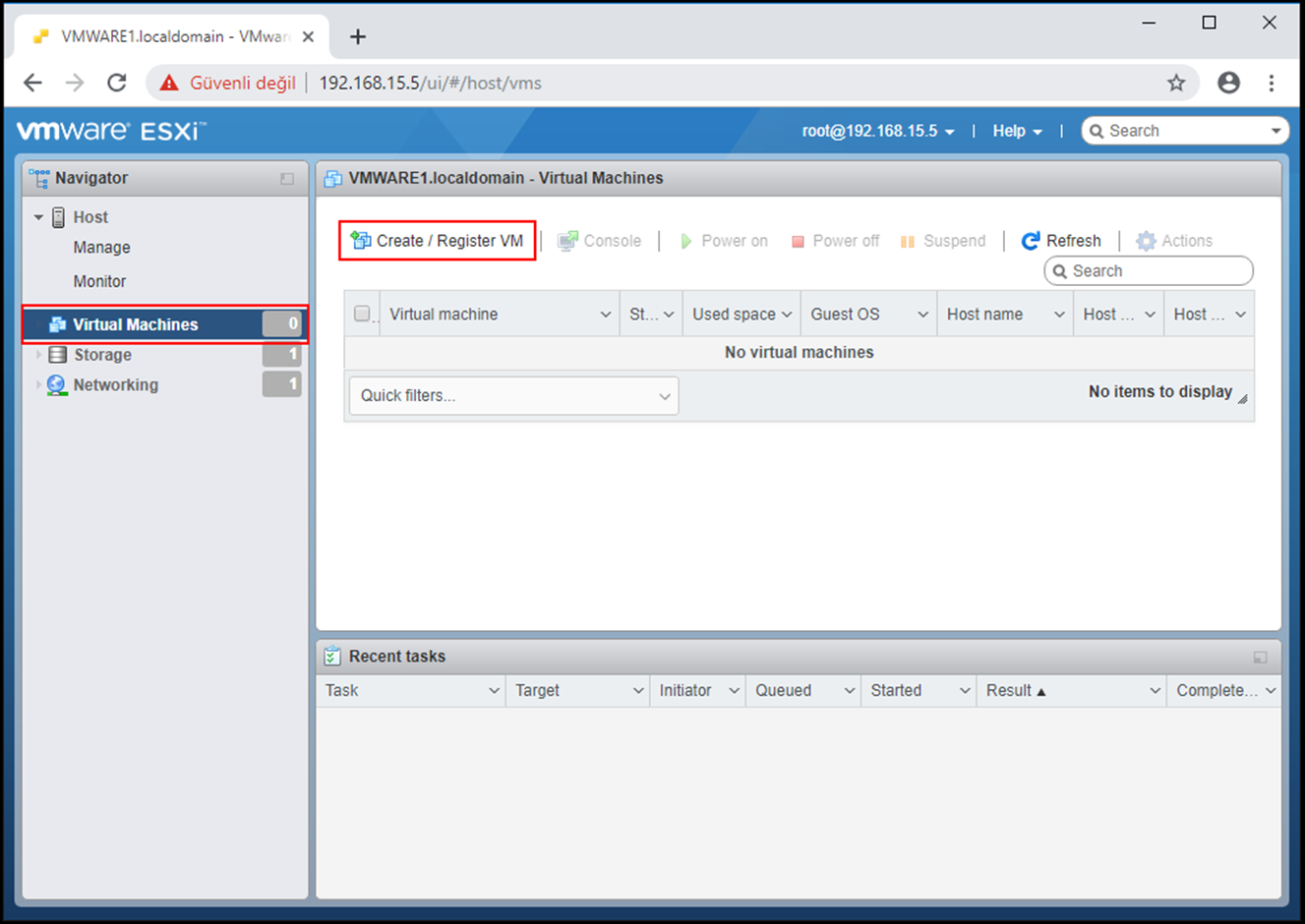Close the VMWARE1.localdomain browser tab
This screenshot has height=924, width=1305.
tap(308, 36)
